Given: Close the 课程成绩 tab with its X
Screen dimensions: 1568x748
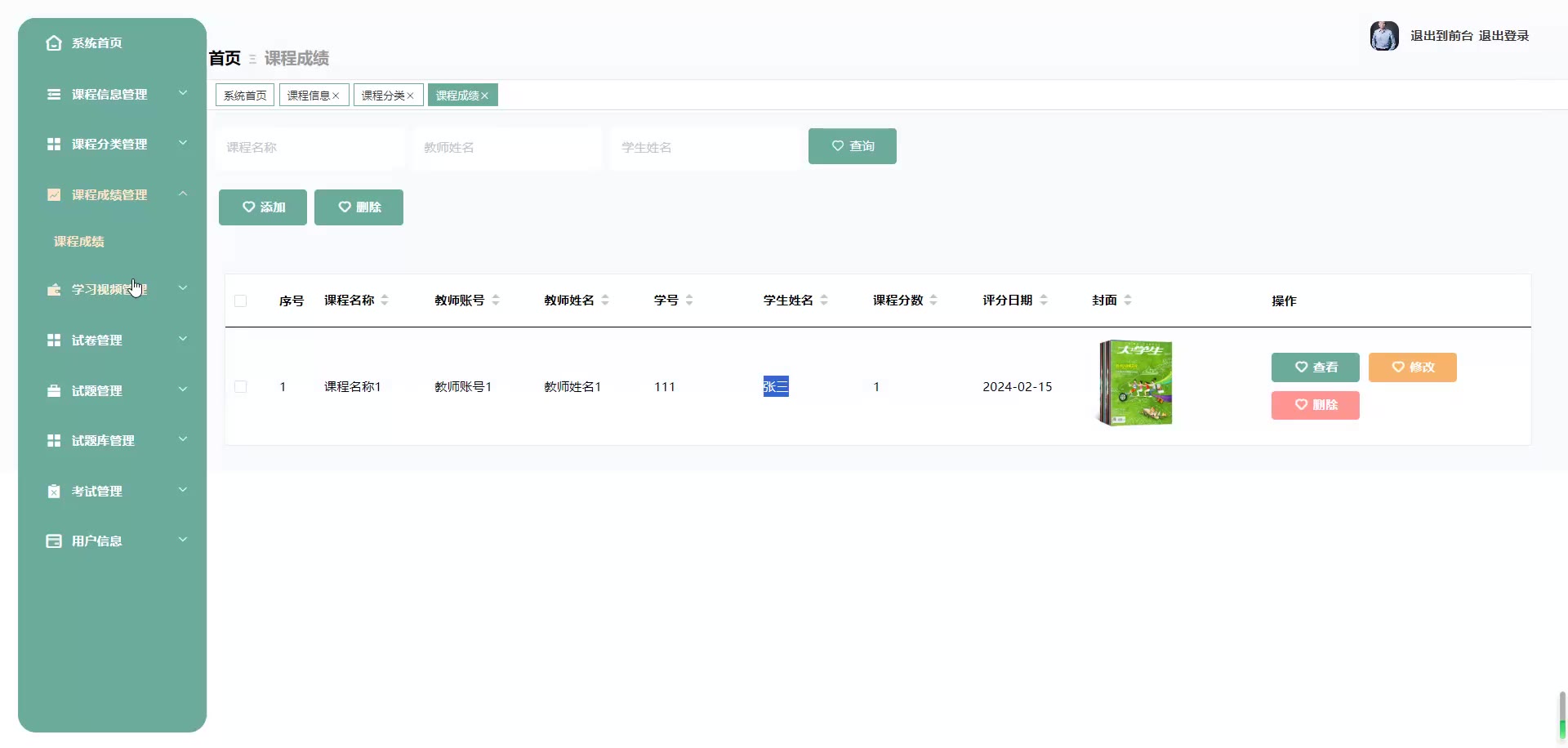Looking at the screenshot, I should click(x=484, y=96).
